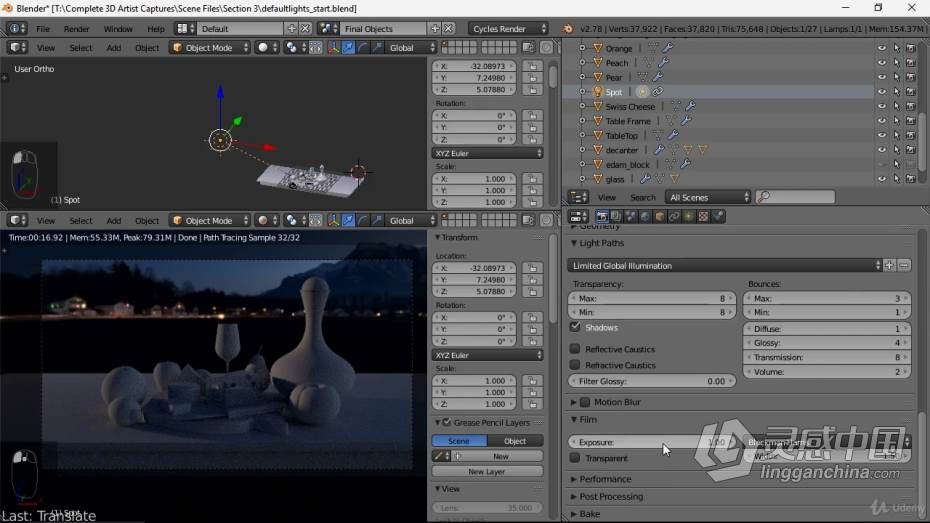Open the File menu
Viewport: 930px width, 523px height.
pyautogui.click(x=43, y=28)
